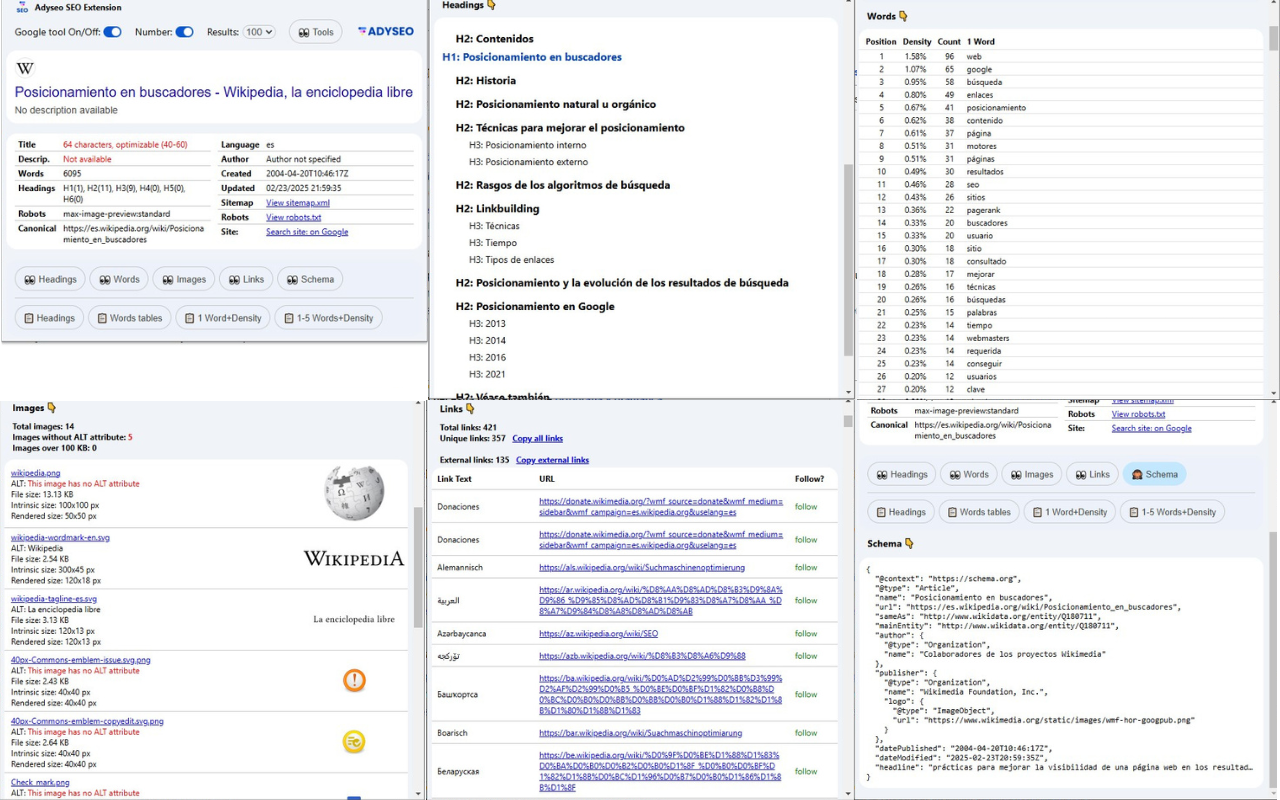This screenshot has width=1280, height=800.
Task: Click the Wikipedia W favicon above the page title
Action: [25, 68]
